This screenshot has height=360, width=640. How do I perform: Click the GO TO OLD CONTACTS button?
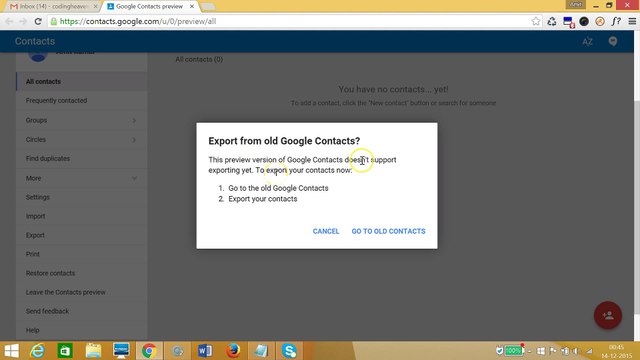click(388, 231)
